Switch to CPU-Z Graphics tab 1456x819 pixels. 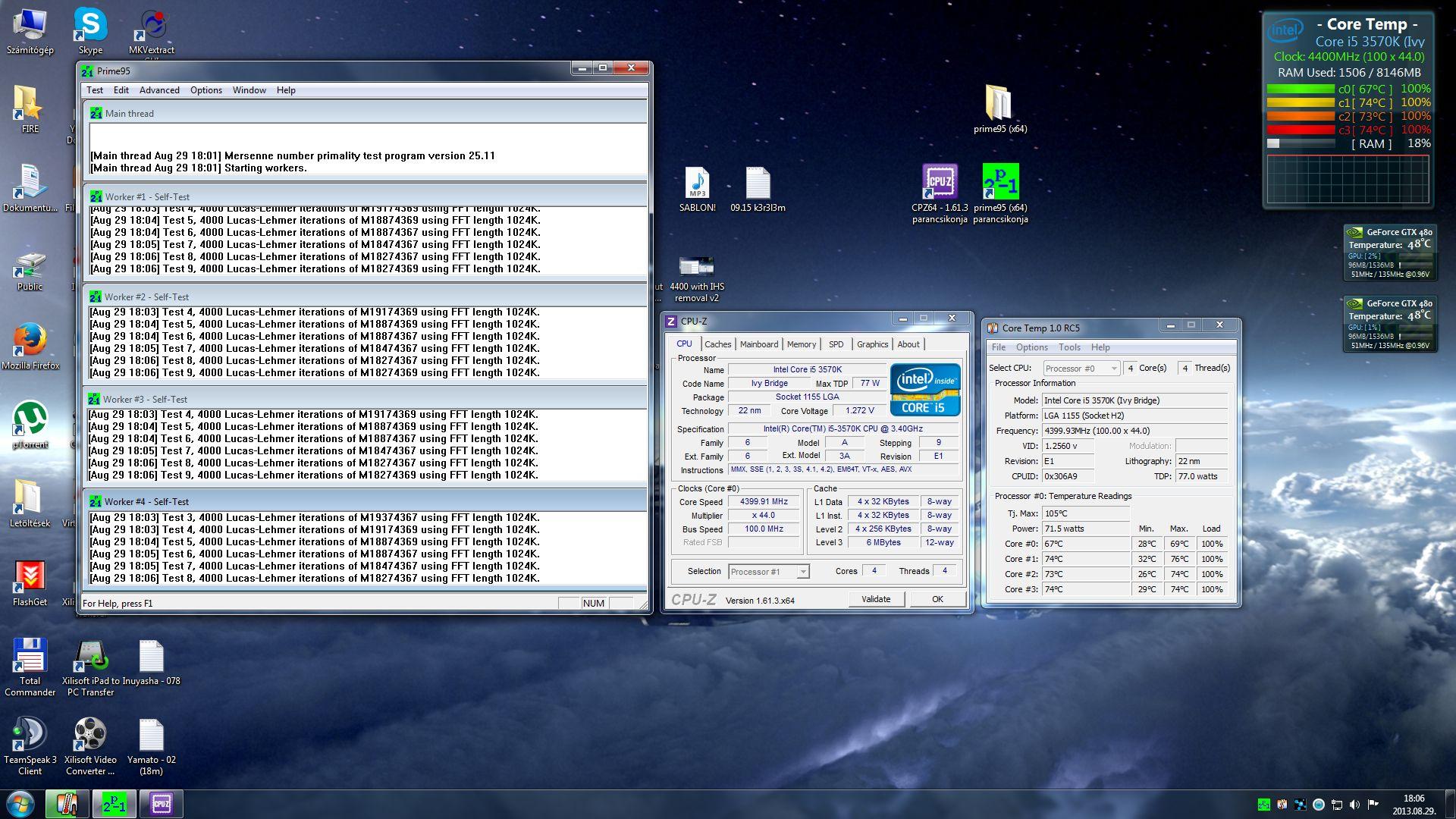(872, 344)
